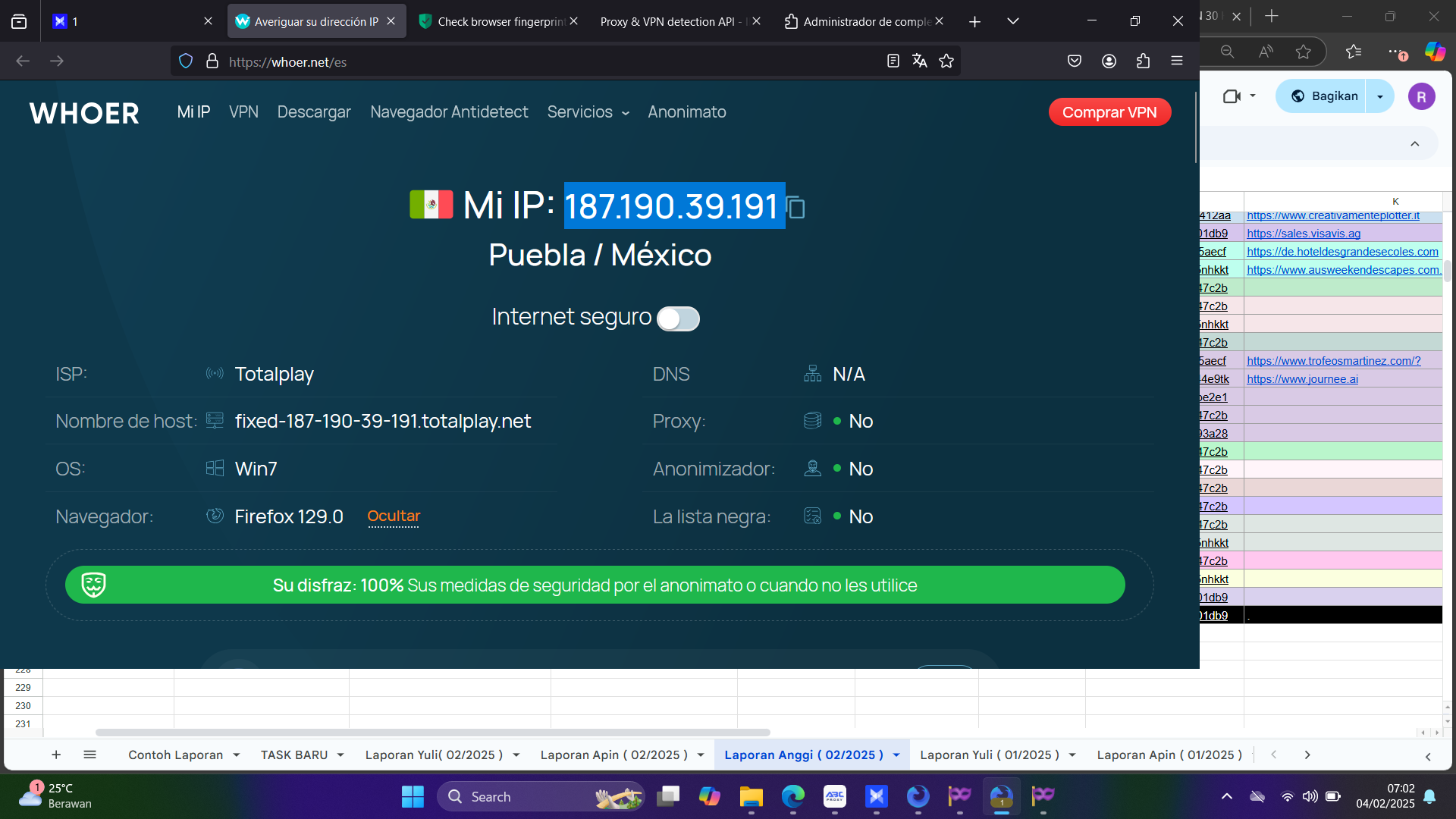Open the Firefox extensions puzzle icon
Viewport: 1456px width, 819px height.
pos(1144,61)
